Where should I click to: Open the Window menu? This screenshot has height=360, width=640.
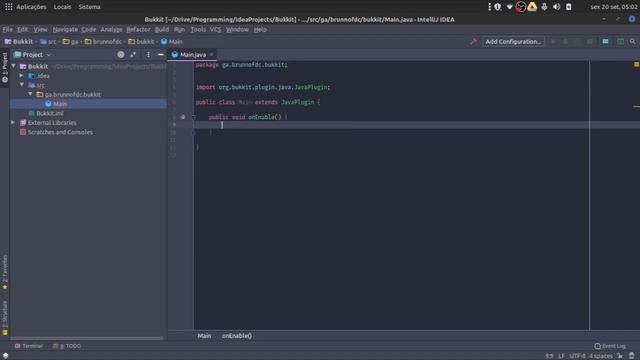tap(237, 29)
